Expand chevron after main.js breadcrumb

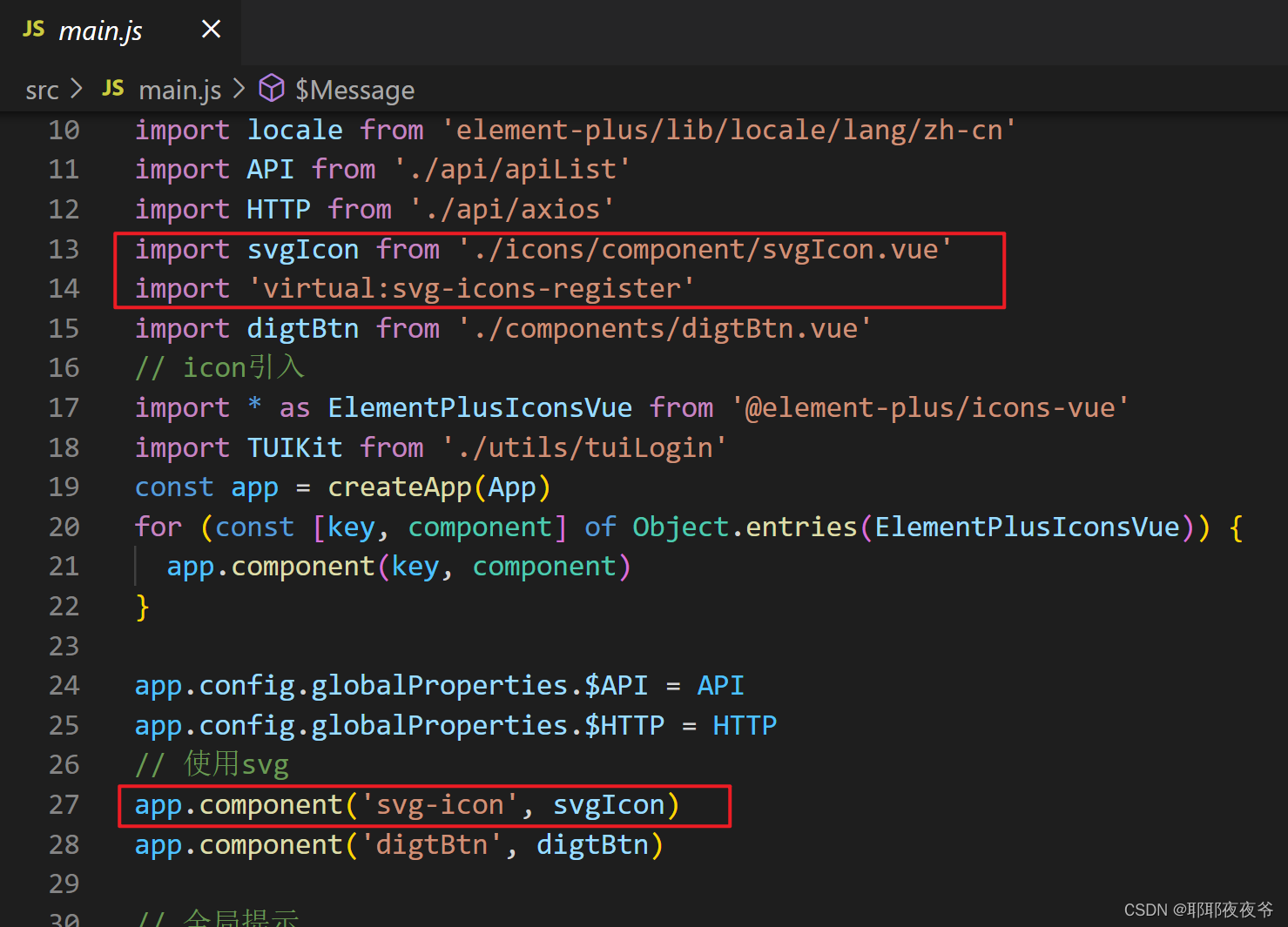tap(239, 89)
